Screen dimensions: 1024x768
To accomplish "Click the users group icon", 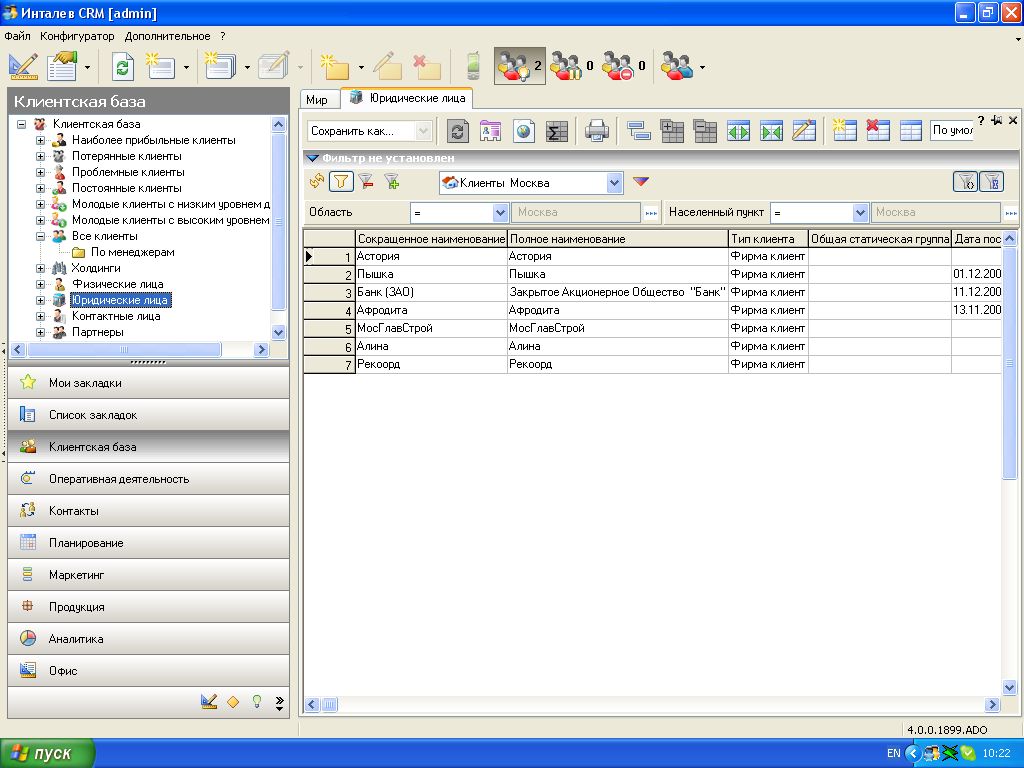I will tap(677, 66).
